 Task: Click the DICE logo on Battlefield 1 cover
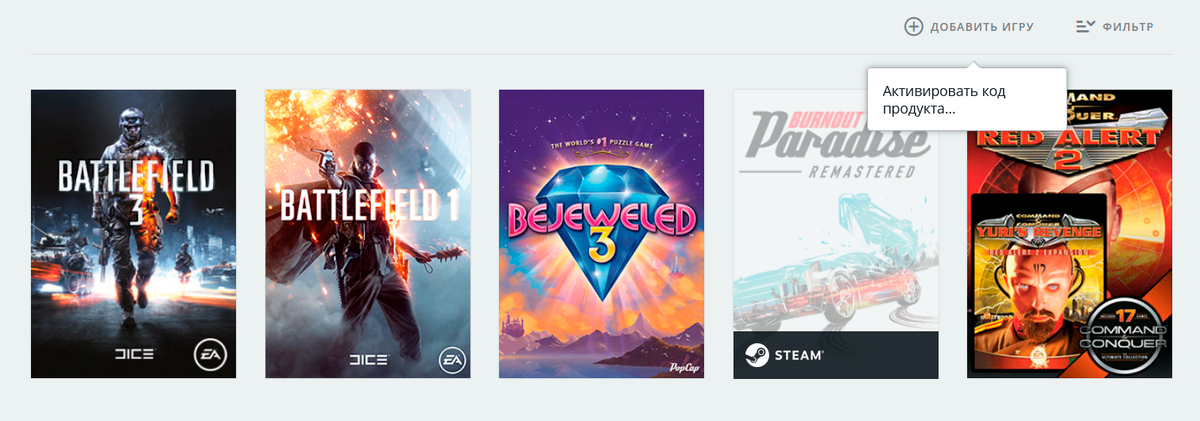click(368, 359)
